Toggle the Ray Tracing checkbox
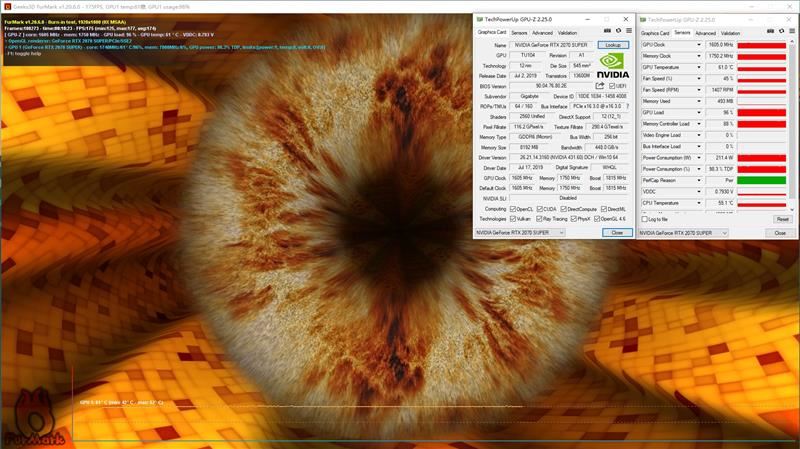800x449 pixels. click(x=539, y=218)
